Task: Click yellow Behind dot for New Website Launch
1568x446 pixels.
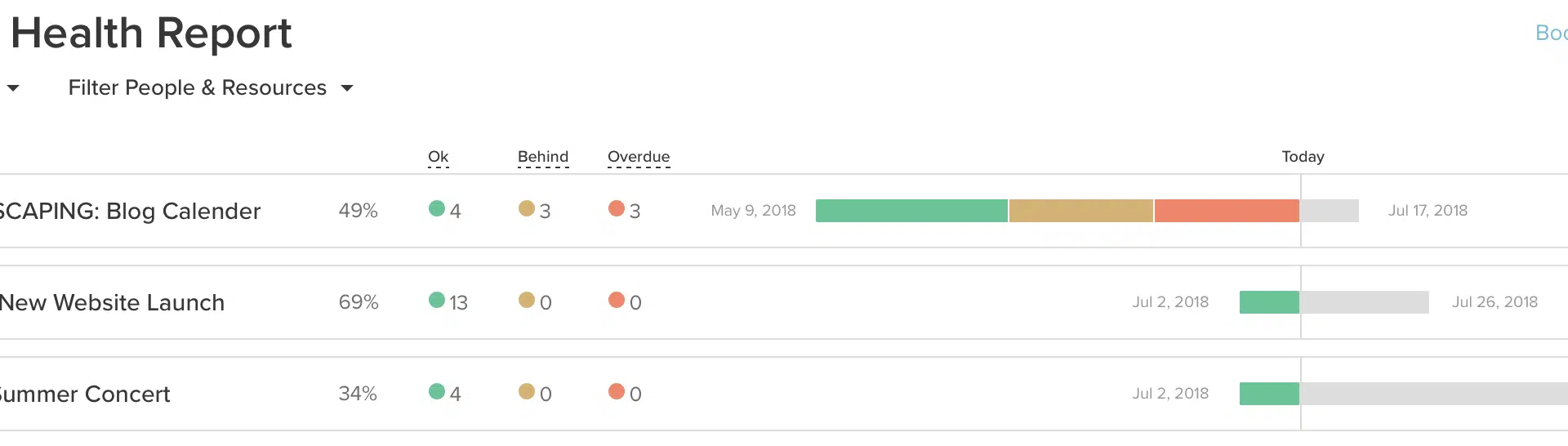Action: 527,301
